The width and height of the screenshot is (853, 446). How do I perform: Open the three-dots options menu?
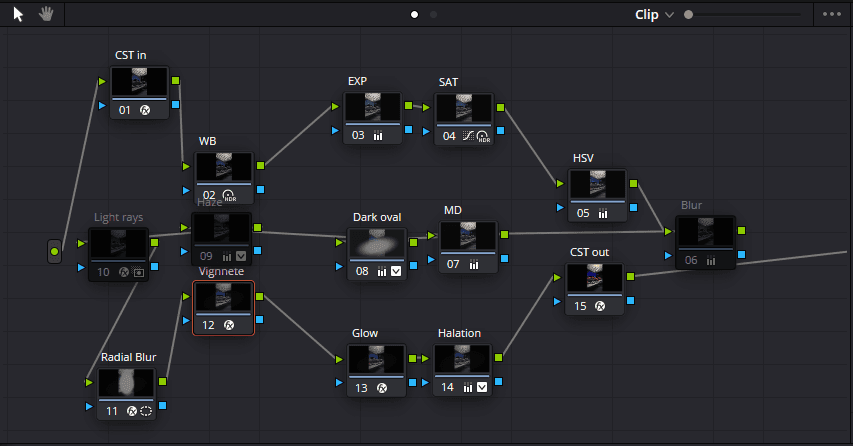(832, 14)
